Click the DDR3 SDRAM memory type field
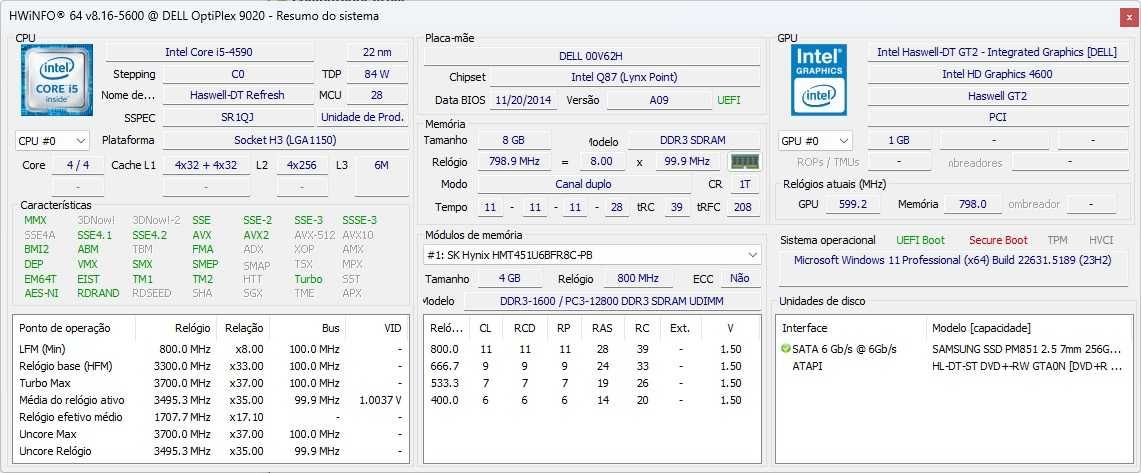 [x=693, y=140]
